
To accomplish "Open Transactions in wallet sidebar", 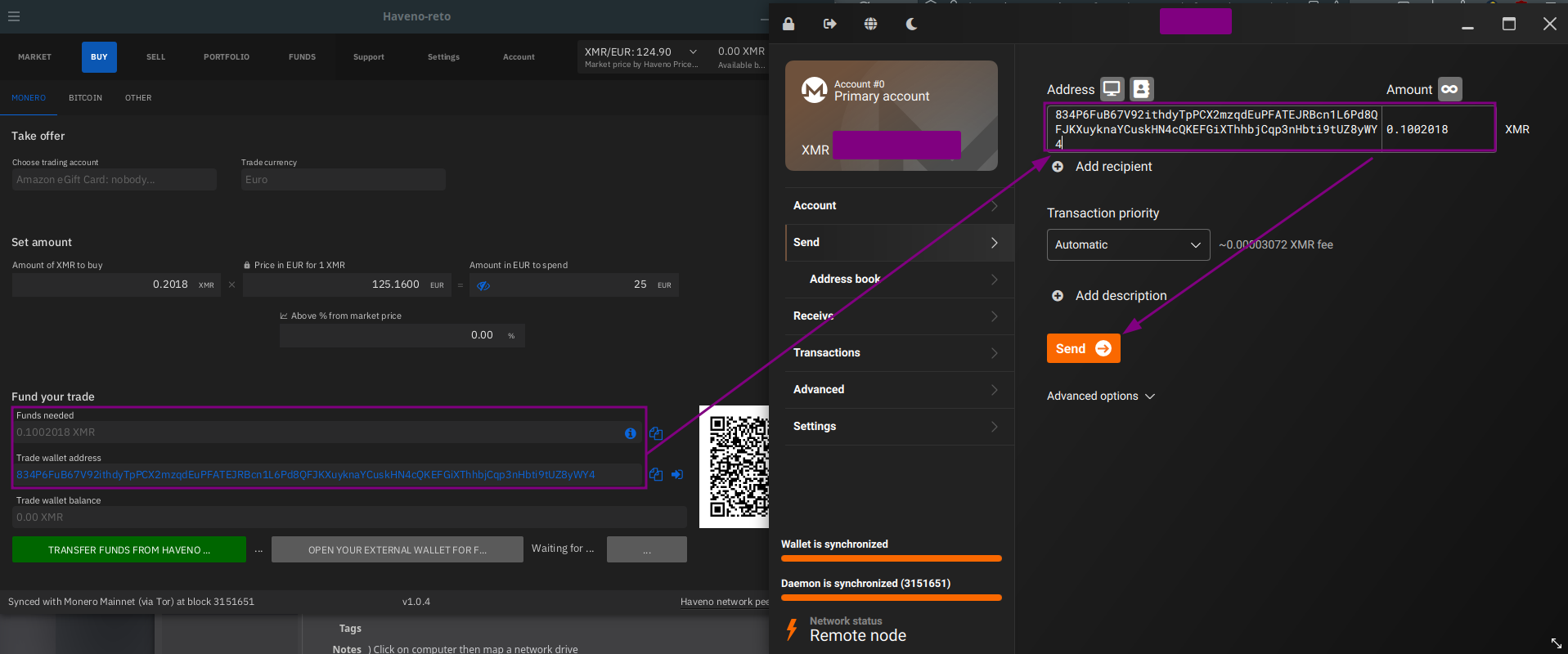I will [x=900, y=353].
